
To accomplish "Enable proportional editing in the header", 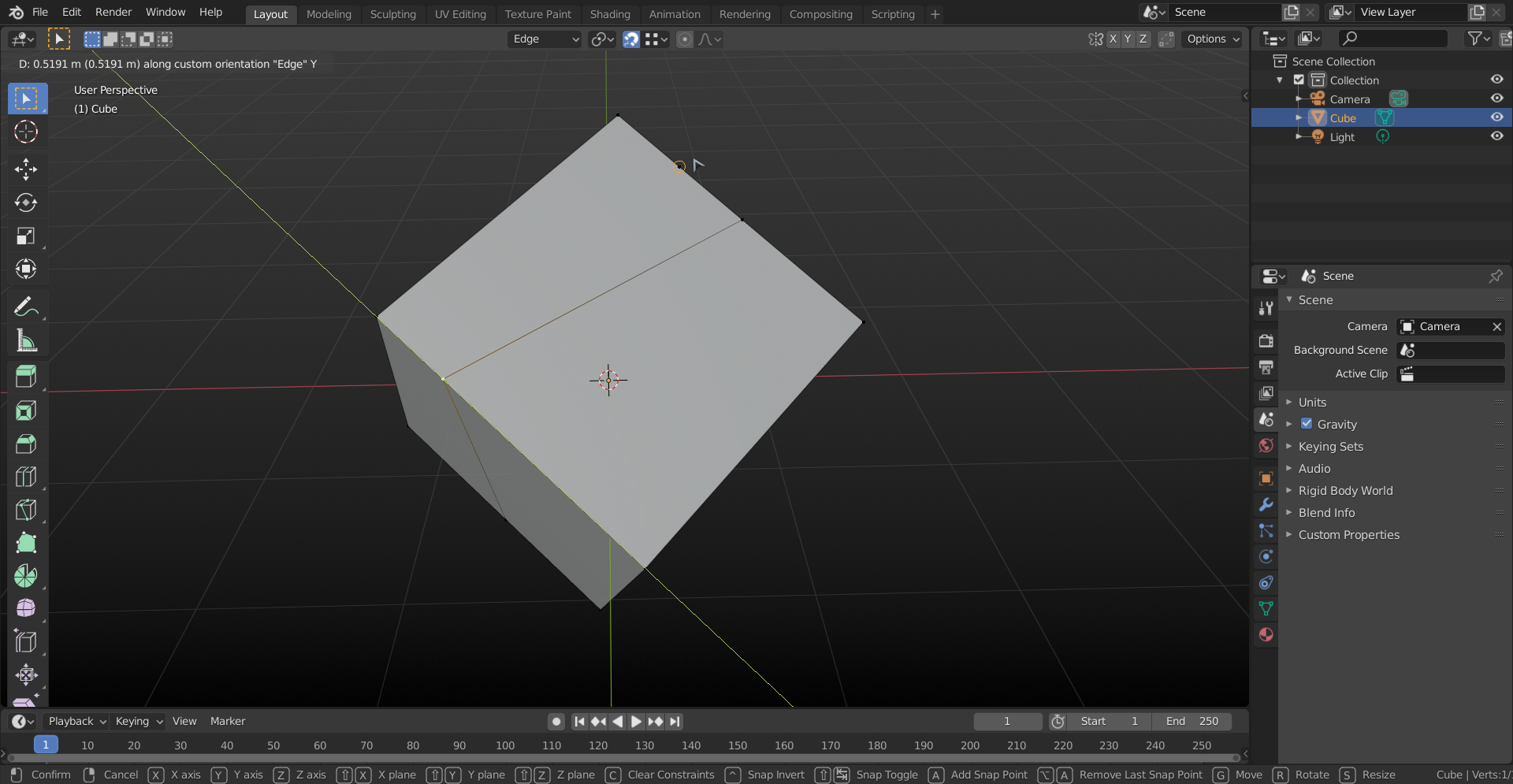I will click(684, 39).
